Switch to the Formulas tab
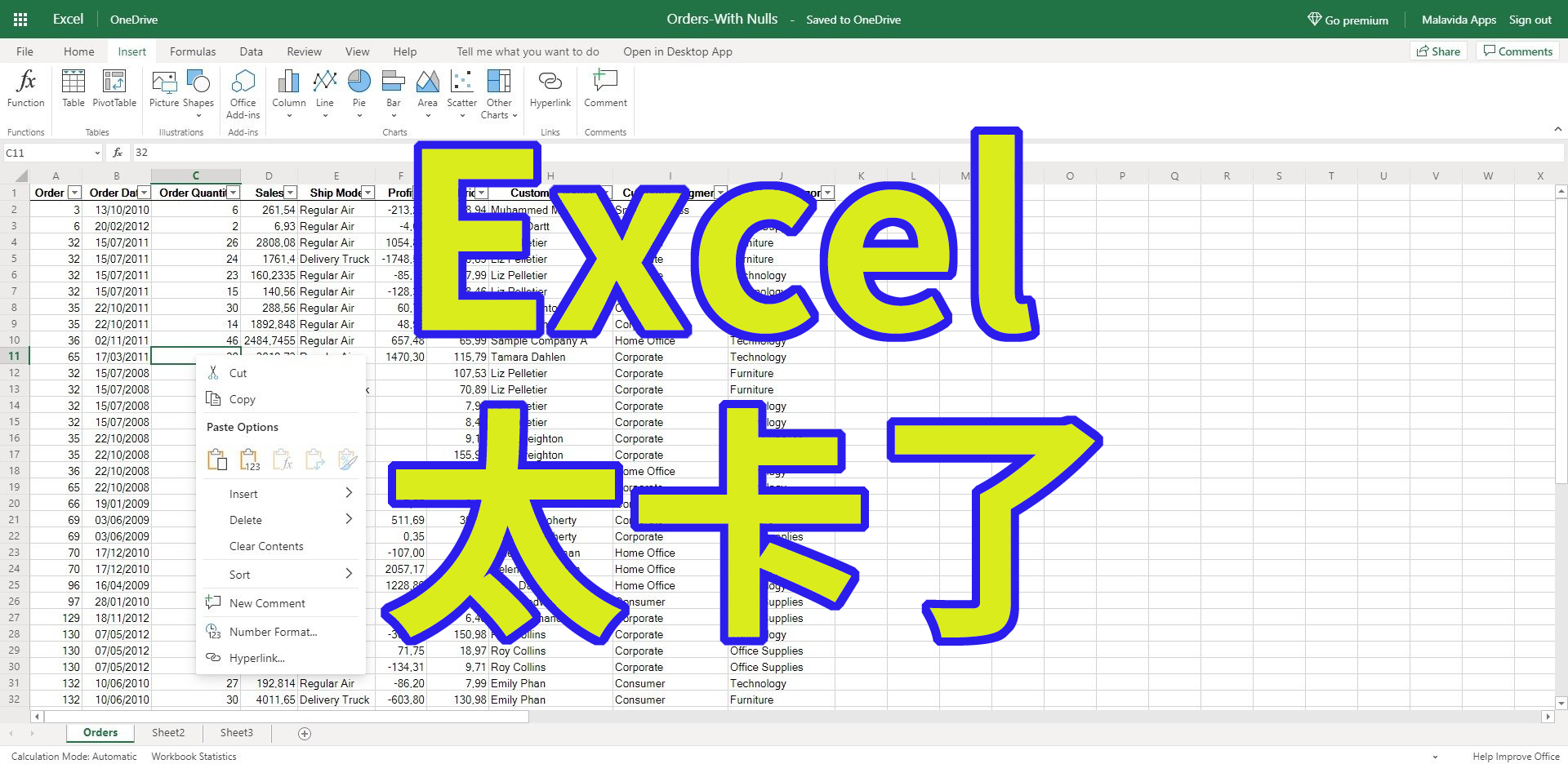This screenshot has height=764, width=1568. [x=193, y=51]
